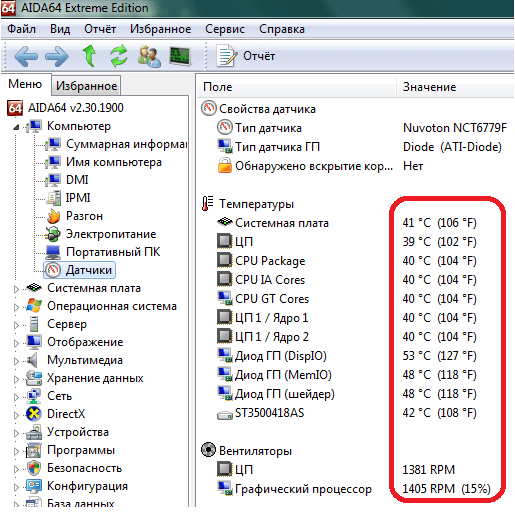Viewport: 515px width, 521px height.
Task: Click the Портативный ПК laptop icon
Action: click(x=53, y=252)
